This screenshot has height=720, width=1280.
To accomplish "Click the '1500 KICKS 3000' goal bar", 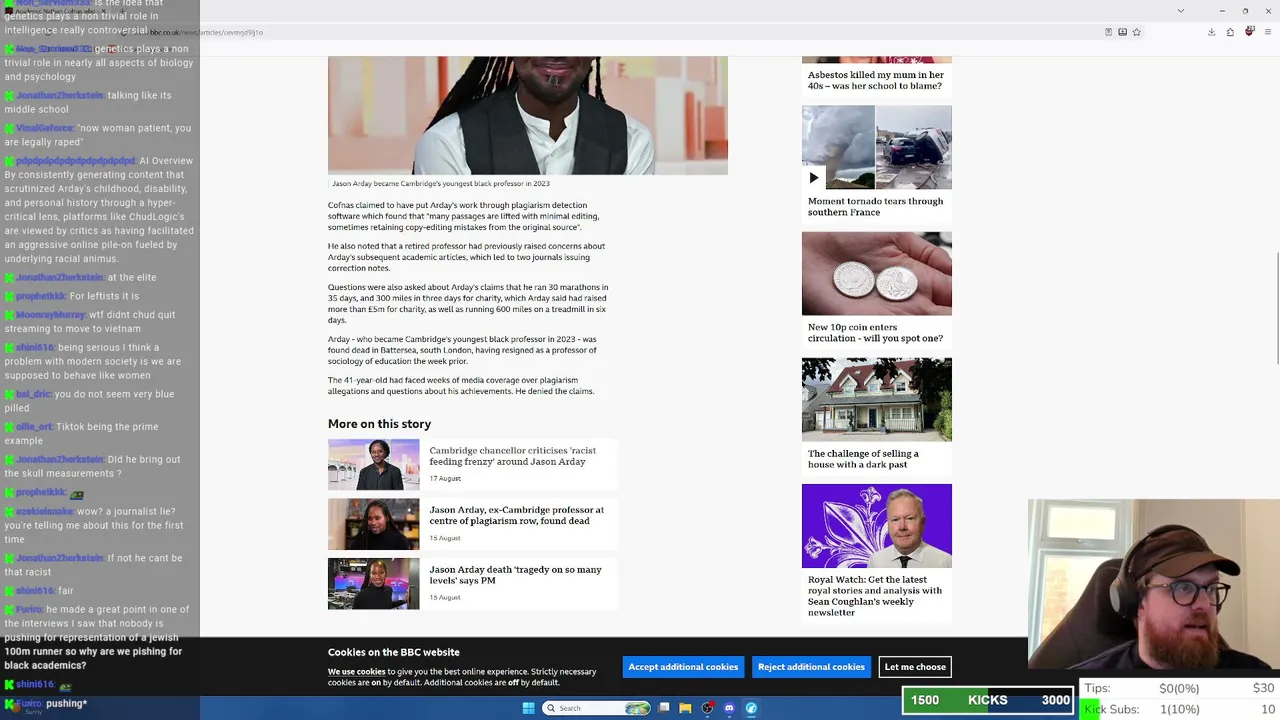I will pos(988,701).
